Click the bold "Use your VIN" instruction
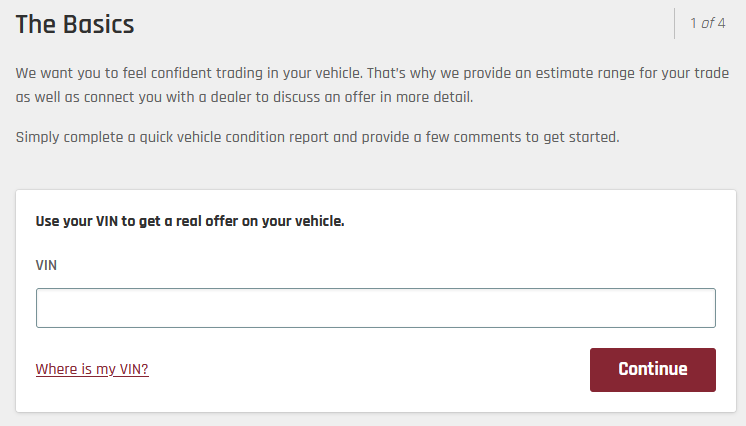The width and height of the screenshot is (746, 426). click(190, 221)
